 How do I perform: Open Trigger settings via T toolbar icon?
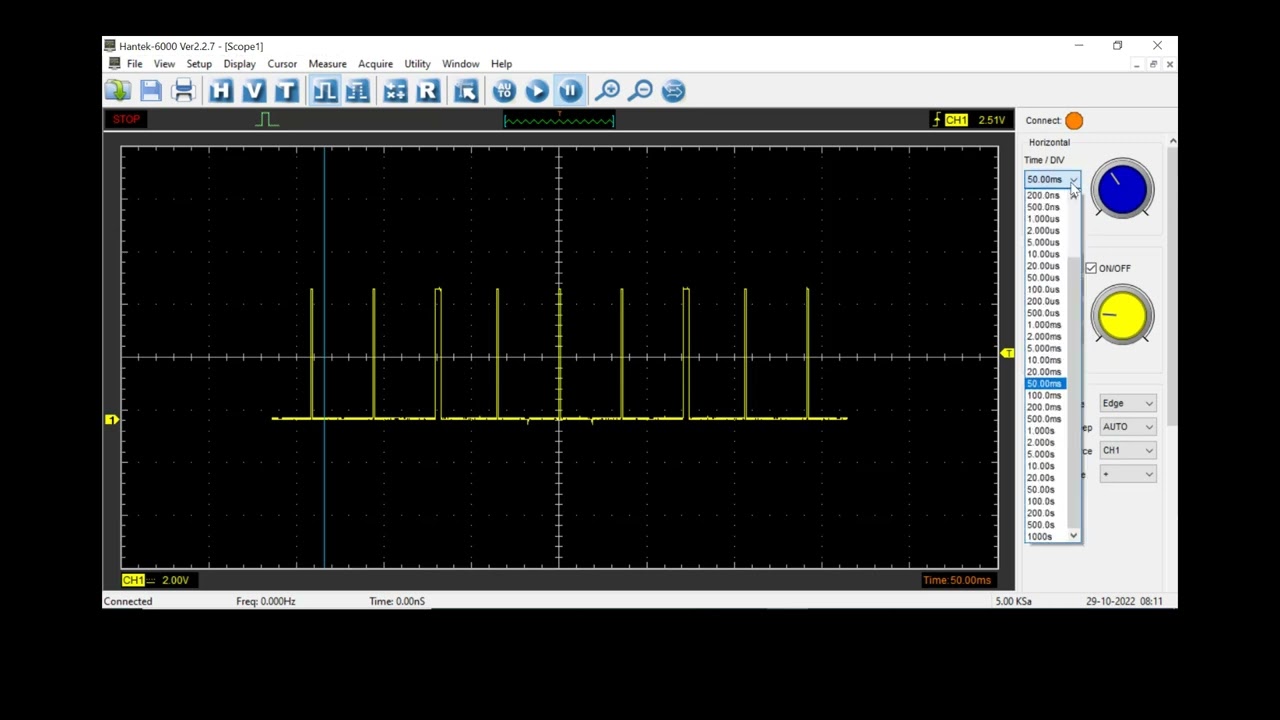287,91
